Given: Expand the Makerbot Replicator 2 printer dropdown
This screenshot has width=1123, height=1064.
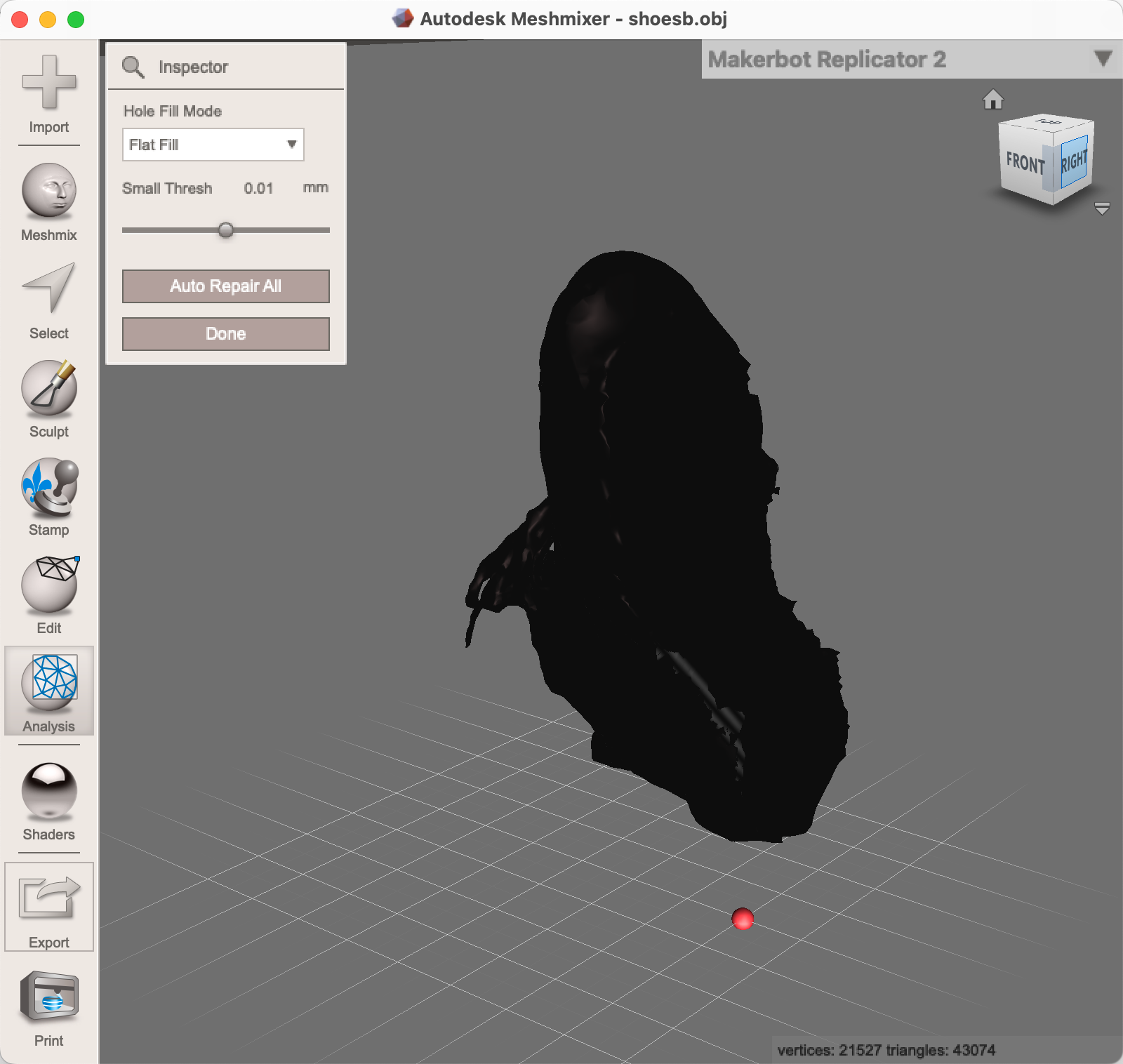Looking at the screenshot, I should (x=1103, y=58).
